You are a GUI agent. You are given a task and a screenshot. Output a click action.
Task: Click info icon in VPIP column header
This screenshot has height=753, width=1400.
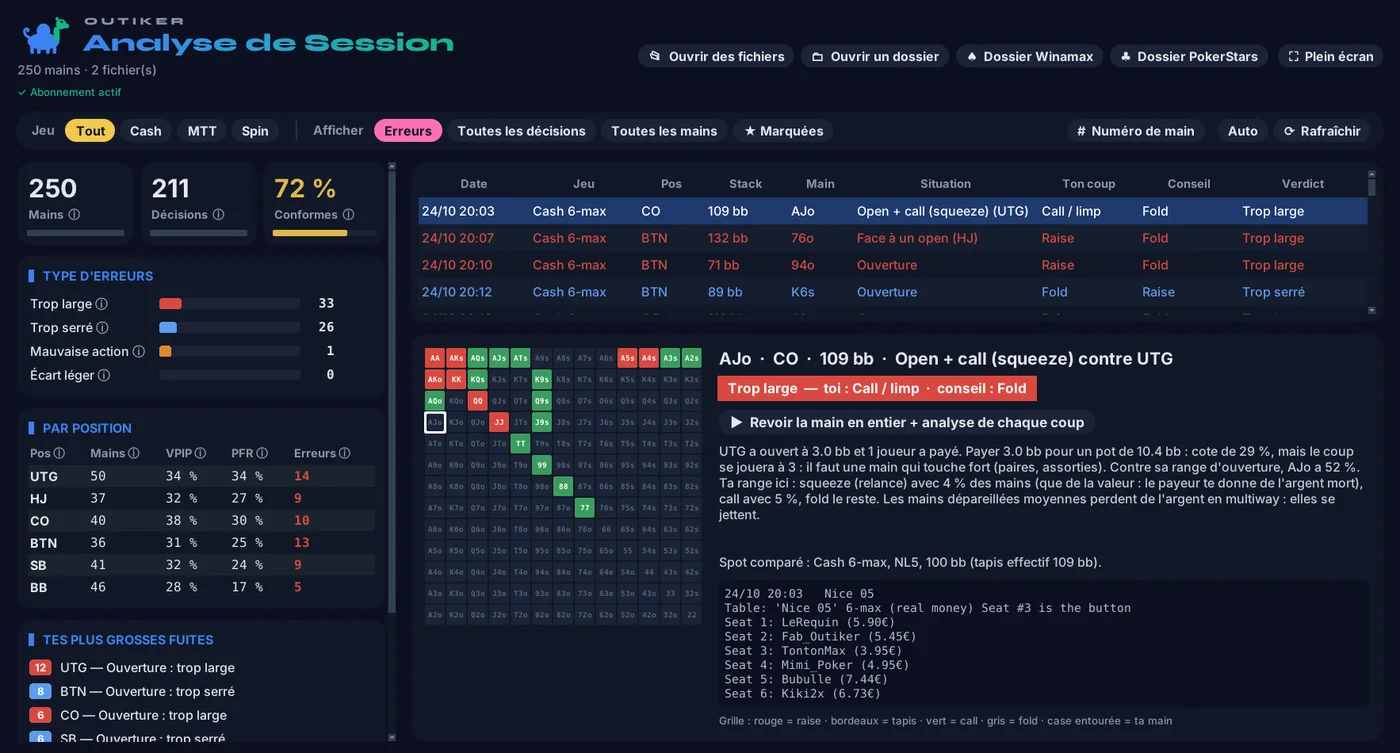click(200, 453)
